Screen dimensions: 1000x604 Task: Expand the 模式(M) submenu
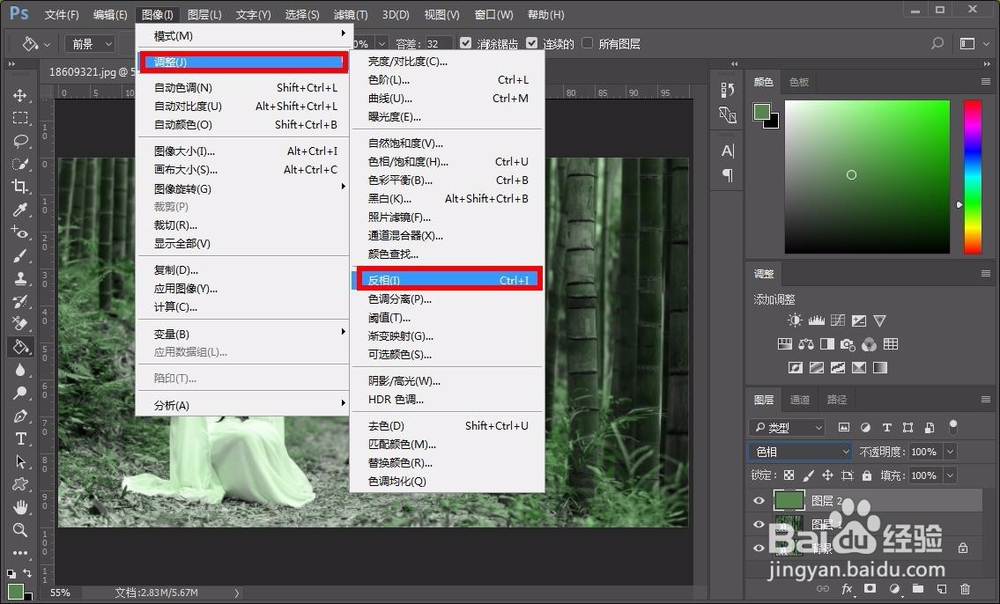click(242, 36)
